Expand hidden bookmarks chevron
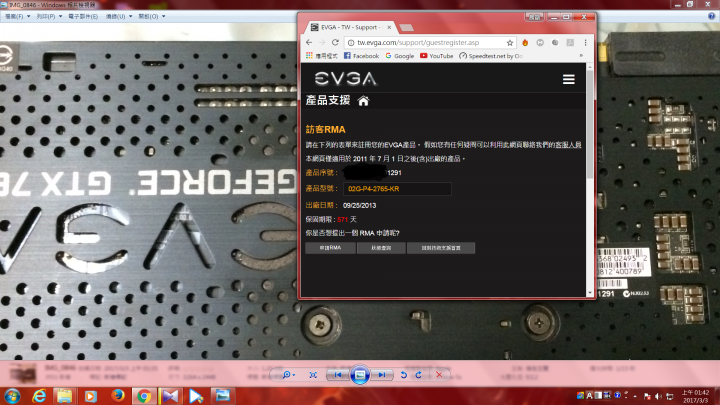Viewport: 720px width, 405px height. tap(581, 56)
